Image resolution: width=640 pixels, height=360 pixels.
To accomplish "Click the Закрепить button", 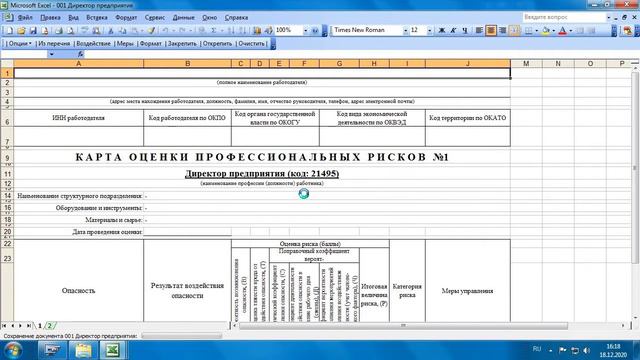I will coord(182,44).
